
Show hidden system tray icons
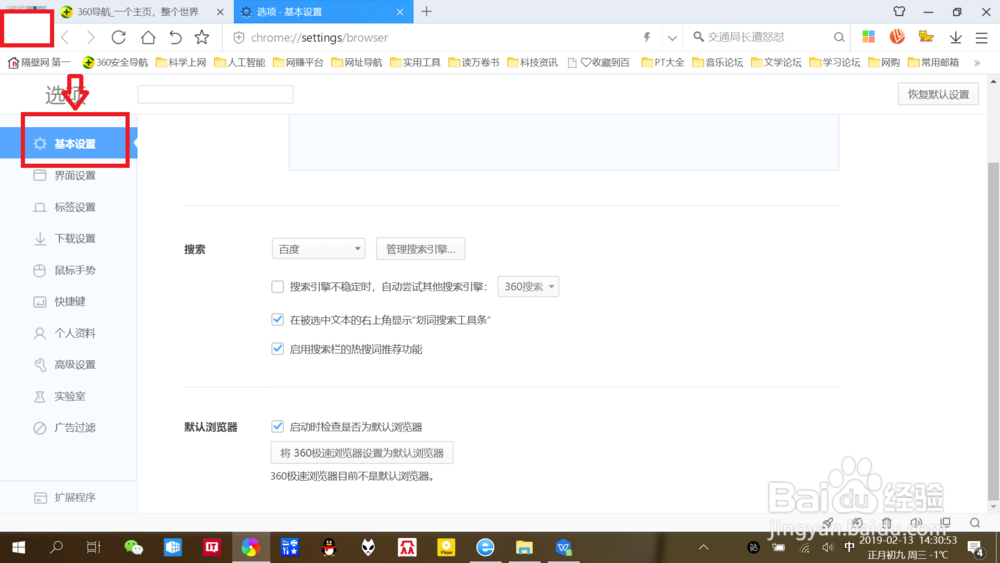[703, 547]
